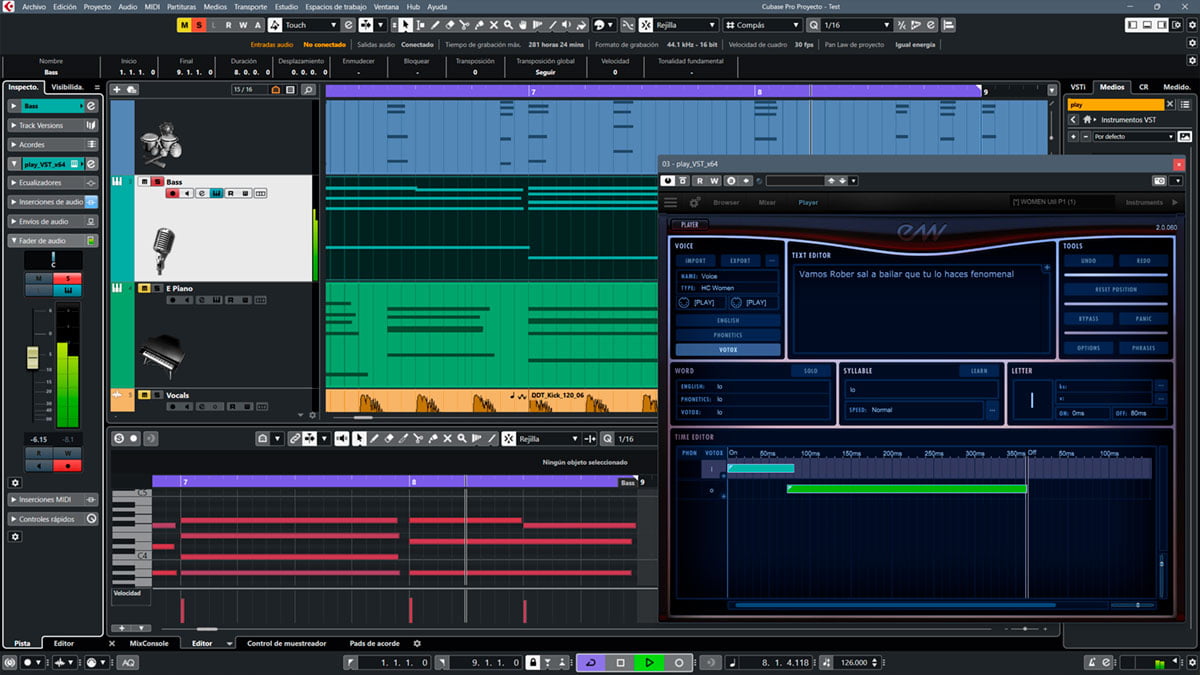Mute the E Piano track
Screen dimensions: 1200x675
click(144, 288)
